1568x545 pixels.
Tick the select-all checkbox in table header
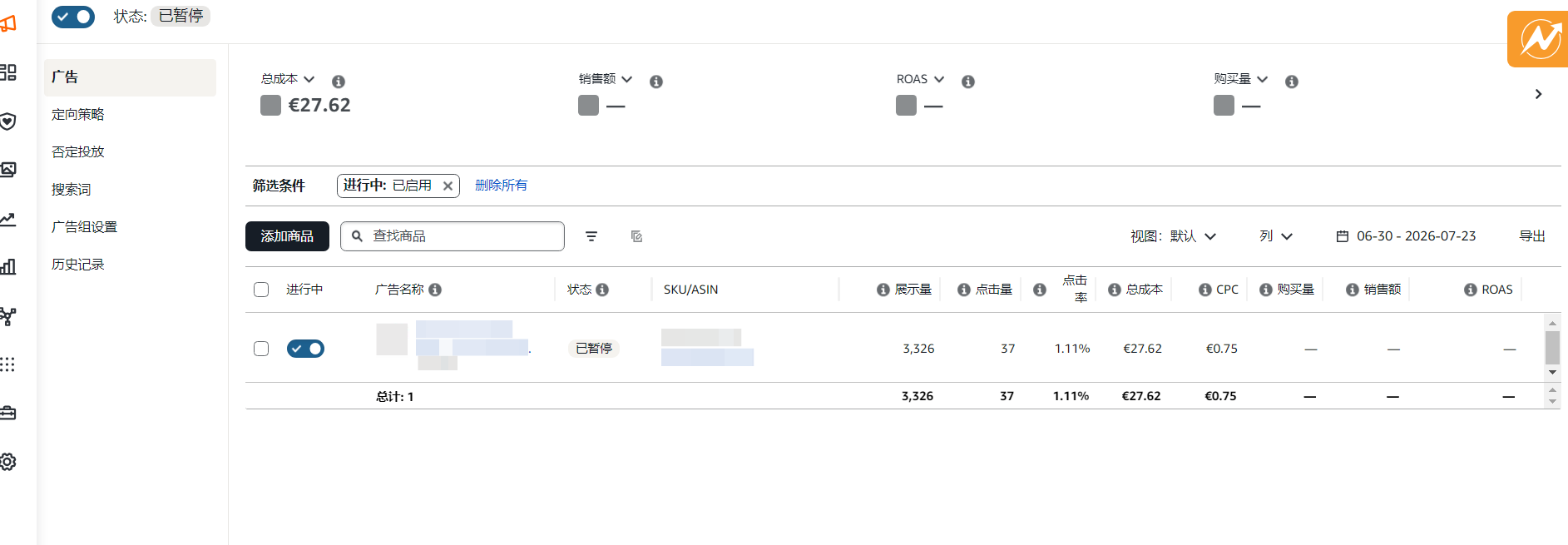(261, 290)
